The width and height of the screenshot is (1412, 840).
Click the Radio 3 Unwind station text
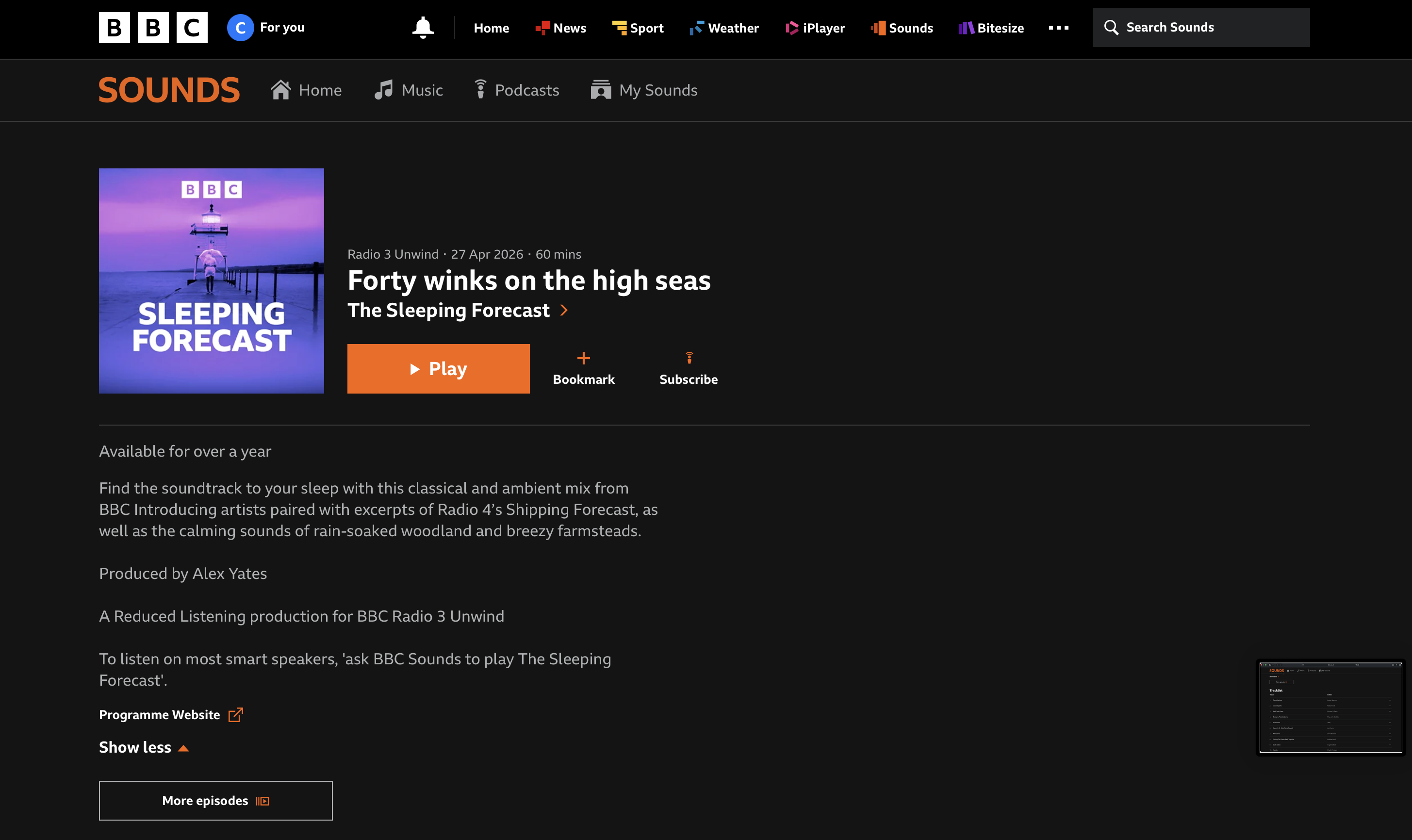[x=393, y=254]
